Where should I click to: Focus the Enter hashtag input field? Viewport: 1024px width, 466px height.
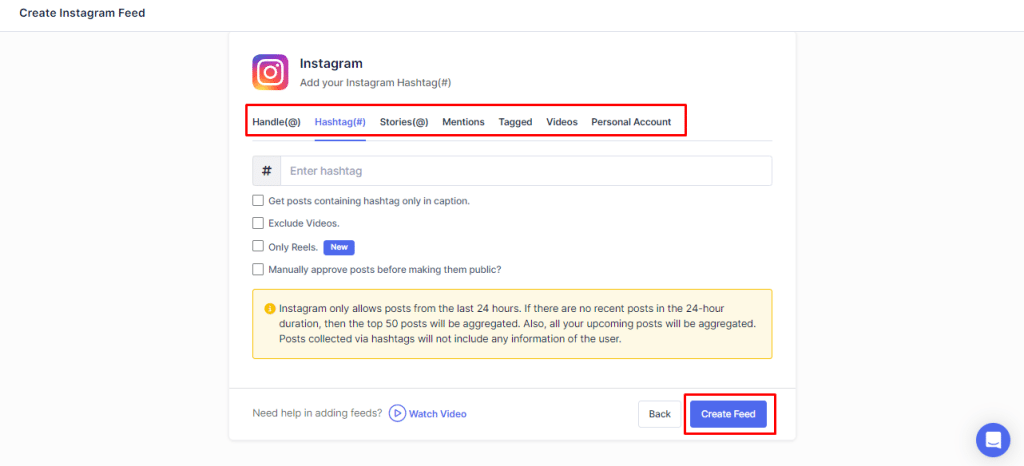click(525, 171)
